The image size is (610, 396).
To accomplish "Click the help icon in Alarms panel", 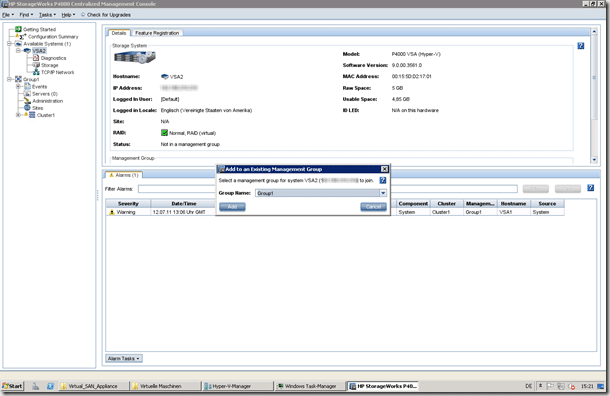I will (591, 188).
